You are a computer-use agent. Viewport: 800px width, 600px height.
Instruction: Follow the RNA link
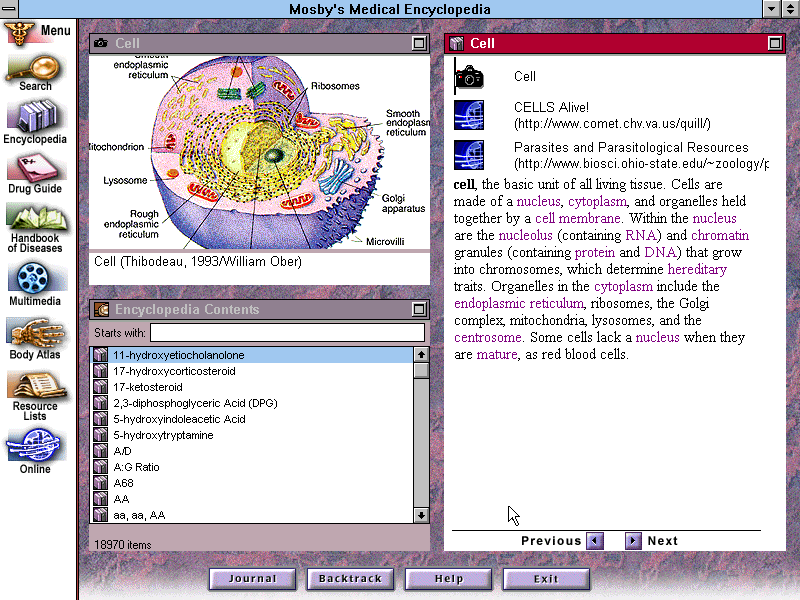pos(640,235)
